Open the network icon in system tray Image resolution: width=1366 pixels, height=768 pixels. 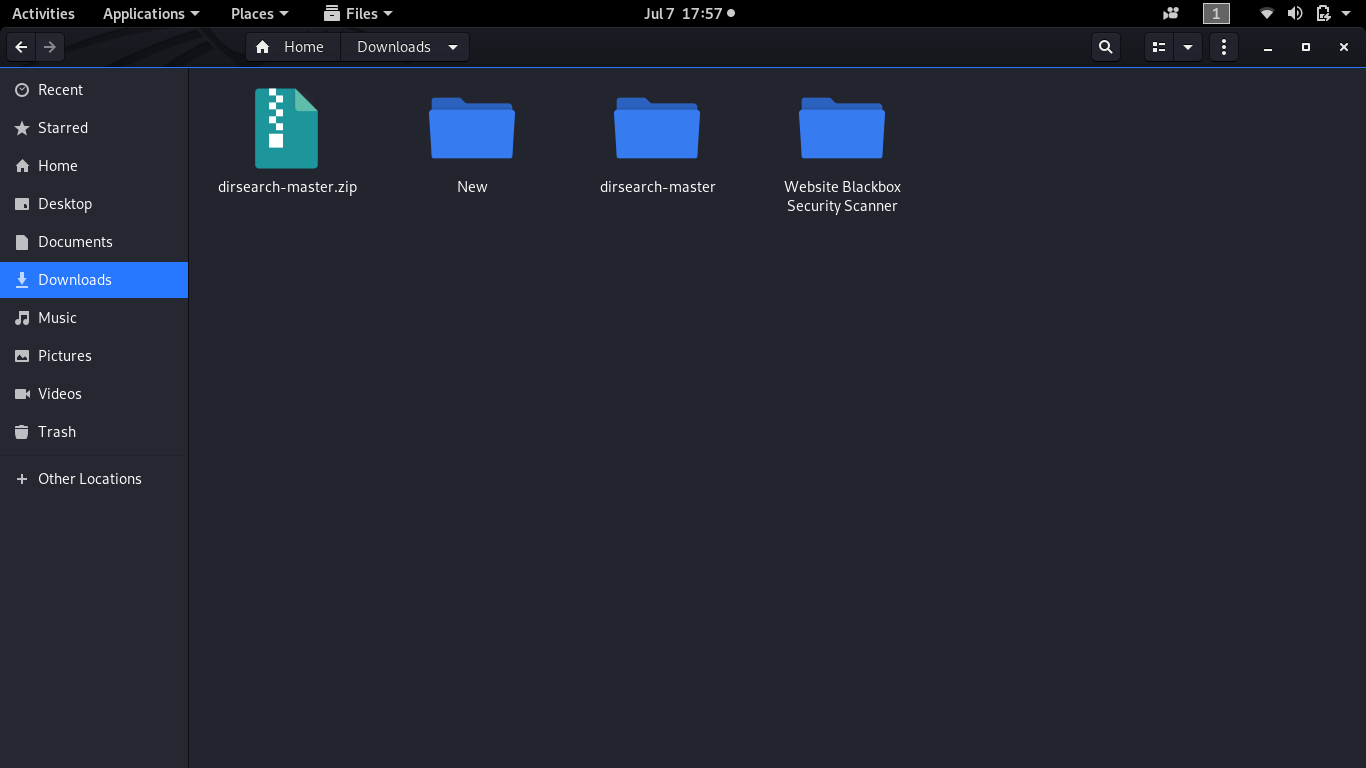(1266, 13)
